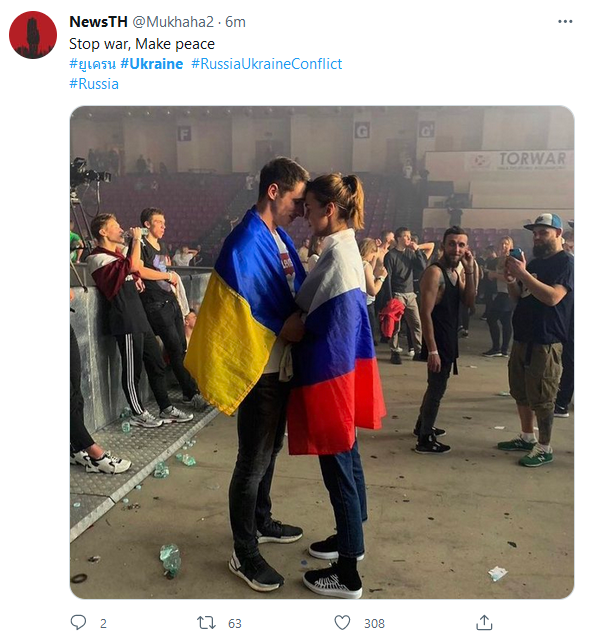
Task: Open the 6m timestamp permalink
Action: coord(236,22)
